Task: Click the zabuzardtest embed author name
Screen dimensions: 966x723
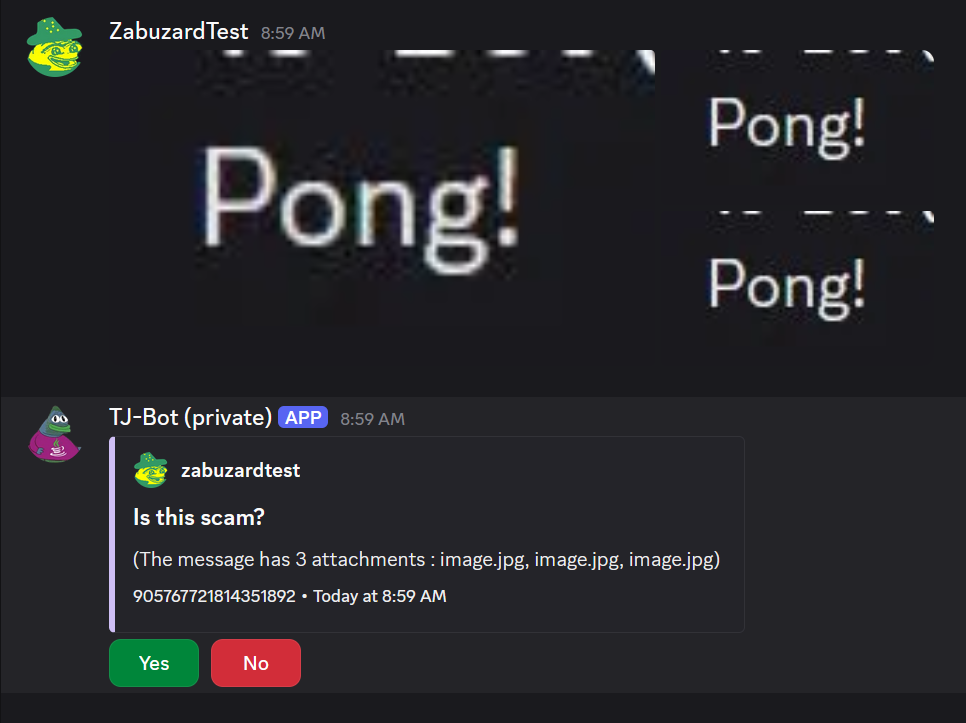Action: click(240, 471)
